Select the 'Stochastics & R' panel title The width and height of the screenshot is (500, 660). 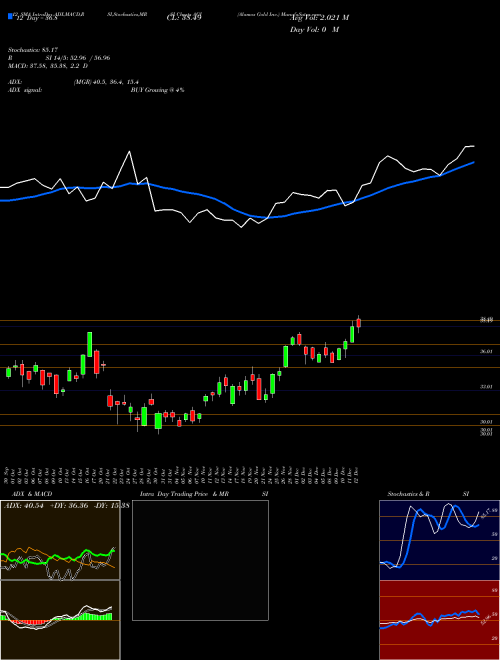click(x=410, y=494)
